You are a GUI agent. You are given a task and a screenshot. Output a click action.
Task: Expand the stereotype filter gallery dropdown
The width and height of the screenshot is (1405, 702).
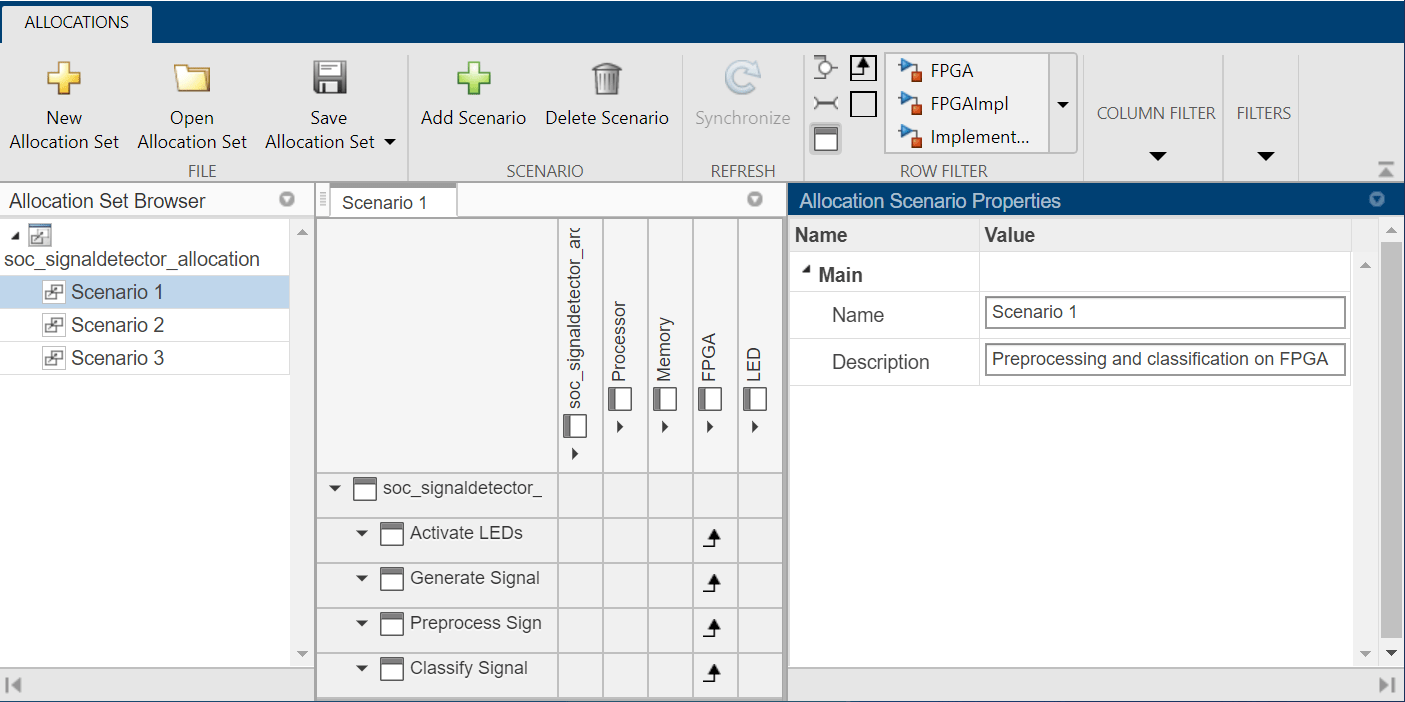pyautogui.click(x=1063, y=104)
